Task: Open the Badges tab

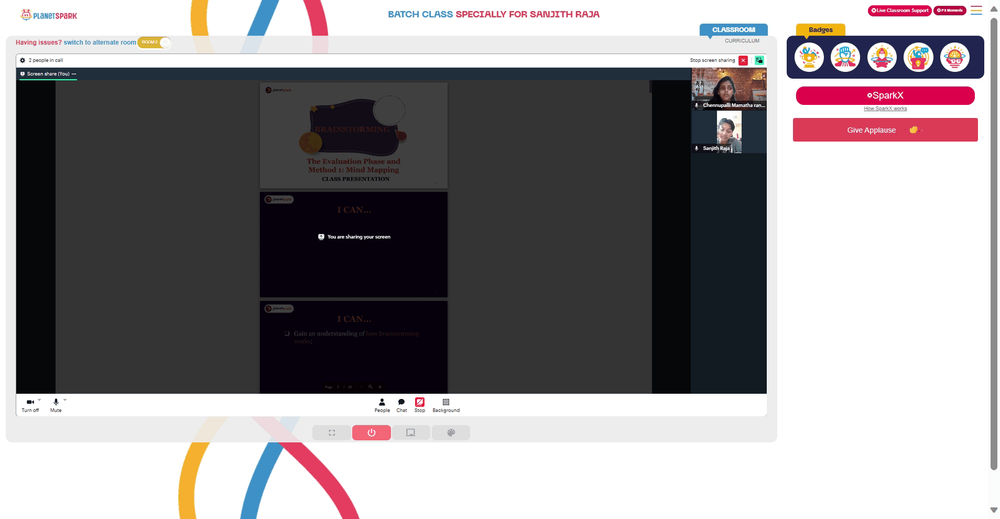Action: (820, 30)
